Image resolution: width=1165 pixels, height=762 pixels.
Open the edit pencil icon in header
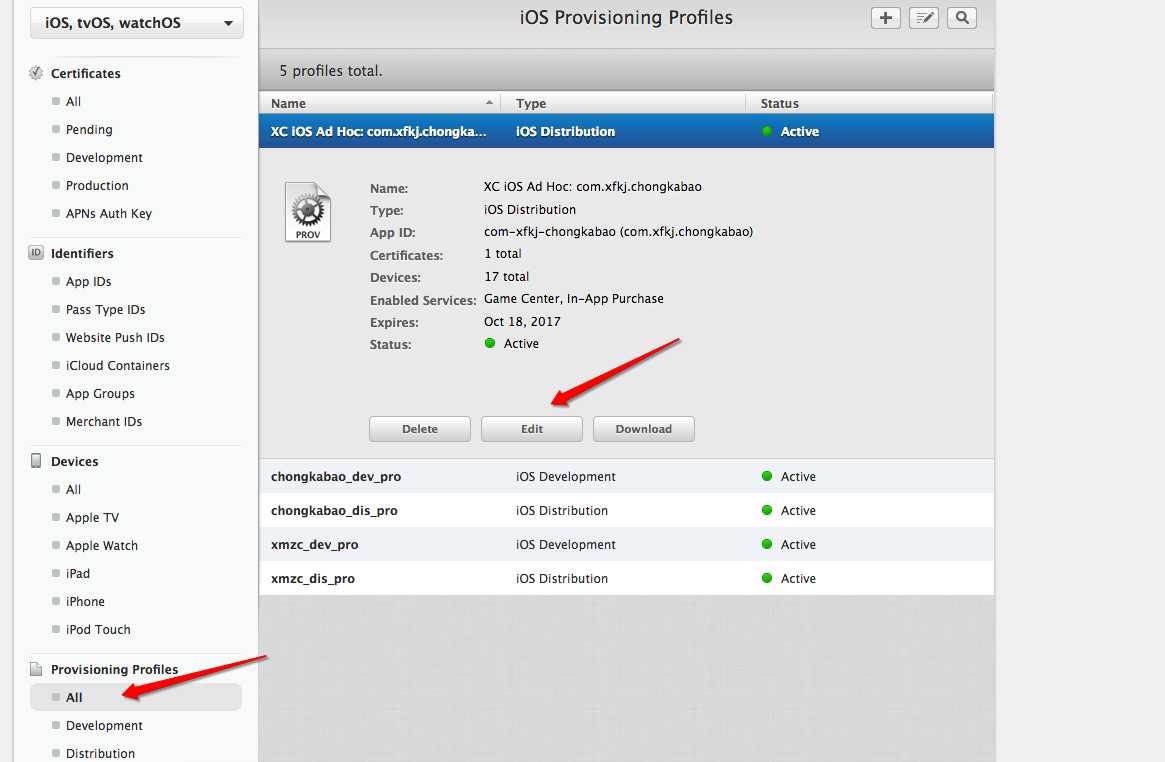click(x=924, y=18)
